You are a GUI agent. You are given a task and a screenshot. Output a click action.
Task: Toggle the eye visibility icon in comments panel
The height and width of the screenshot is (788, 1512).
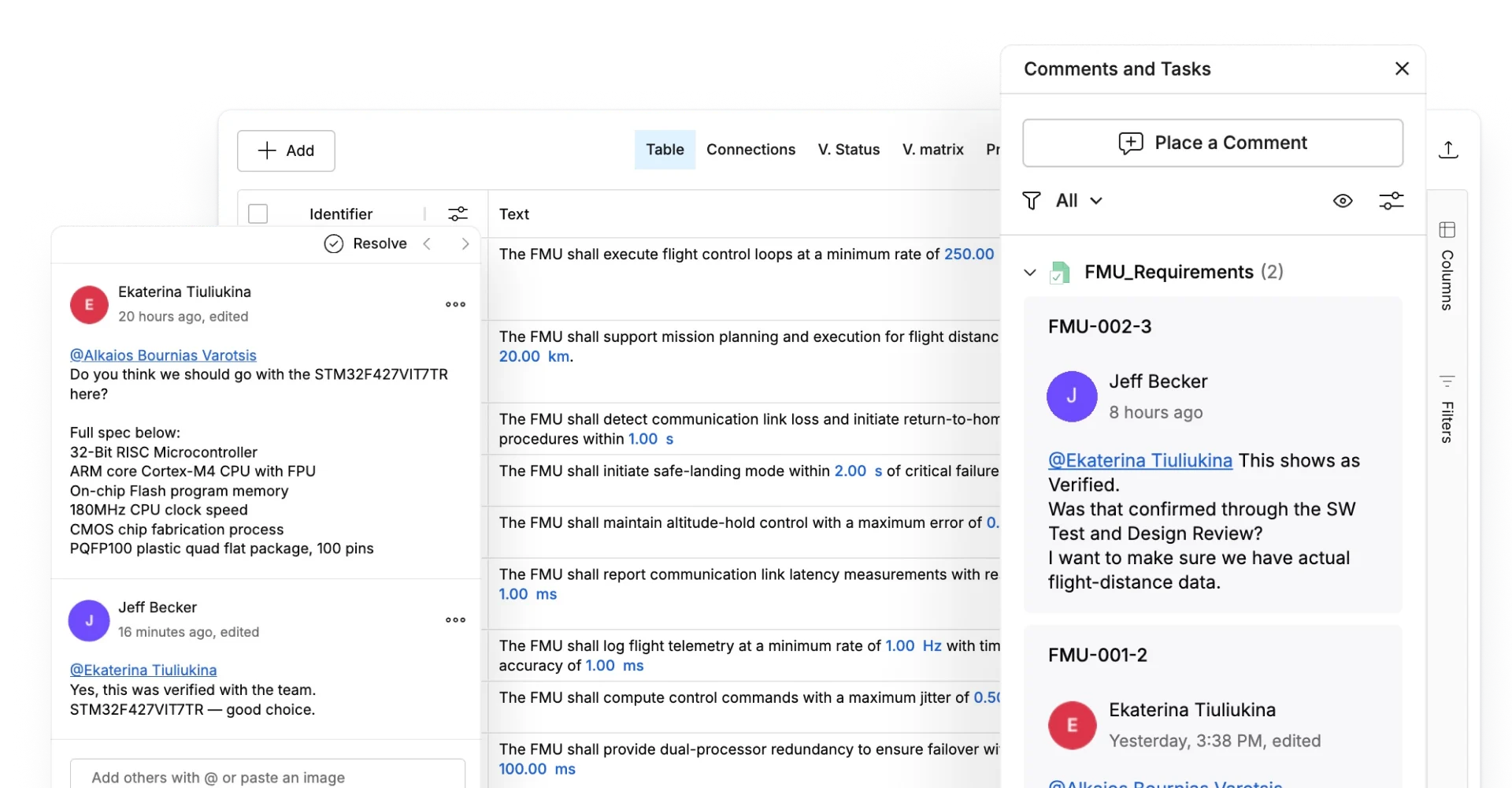pyautogui.click(x=1343, y=201)
